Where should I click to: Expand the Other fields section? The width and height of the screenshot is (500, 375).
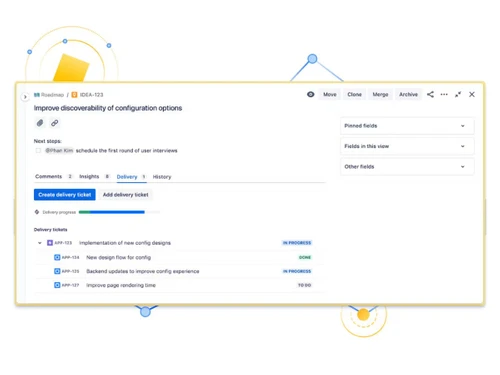(407, 167)
